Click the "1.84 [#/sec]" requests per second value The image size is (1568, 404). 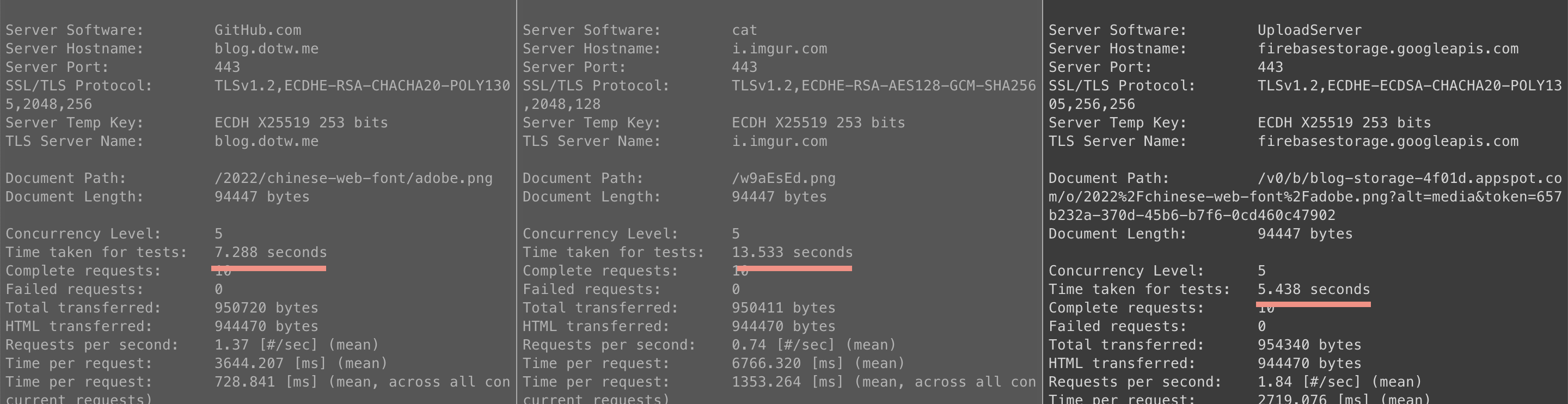[x=1309, y=382]
